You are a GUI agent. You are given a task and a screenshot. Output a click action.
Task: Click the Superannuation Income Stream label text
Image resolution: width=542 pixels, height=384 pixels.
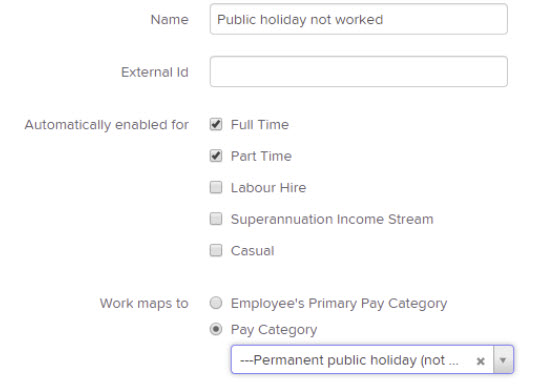pyautogui.click(x=332, y=219)
